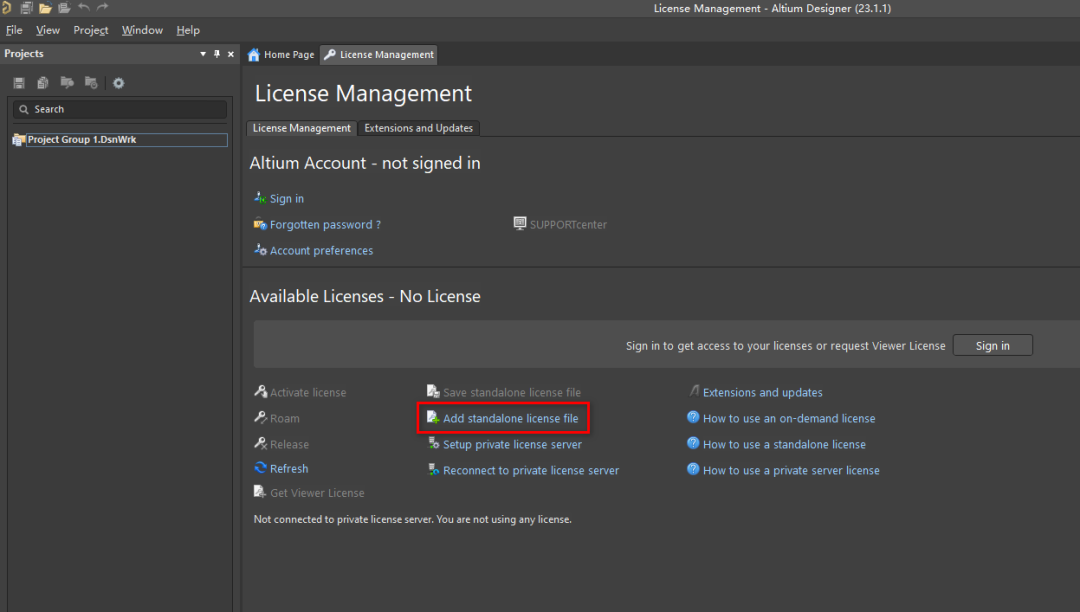The width and height of the screenshot is (1080, 612).
Task: Click the Projects panel settings gear icon
Action: pos(118,83)
